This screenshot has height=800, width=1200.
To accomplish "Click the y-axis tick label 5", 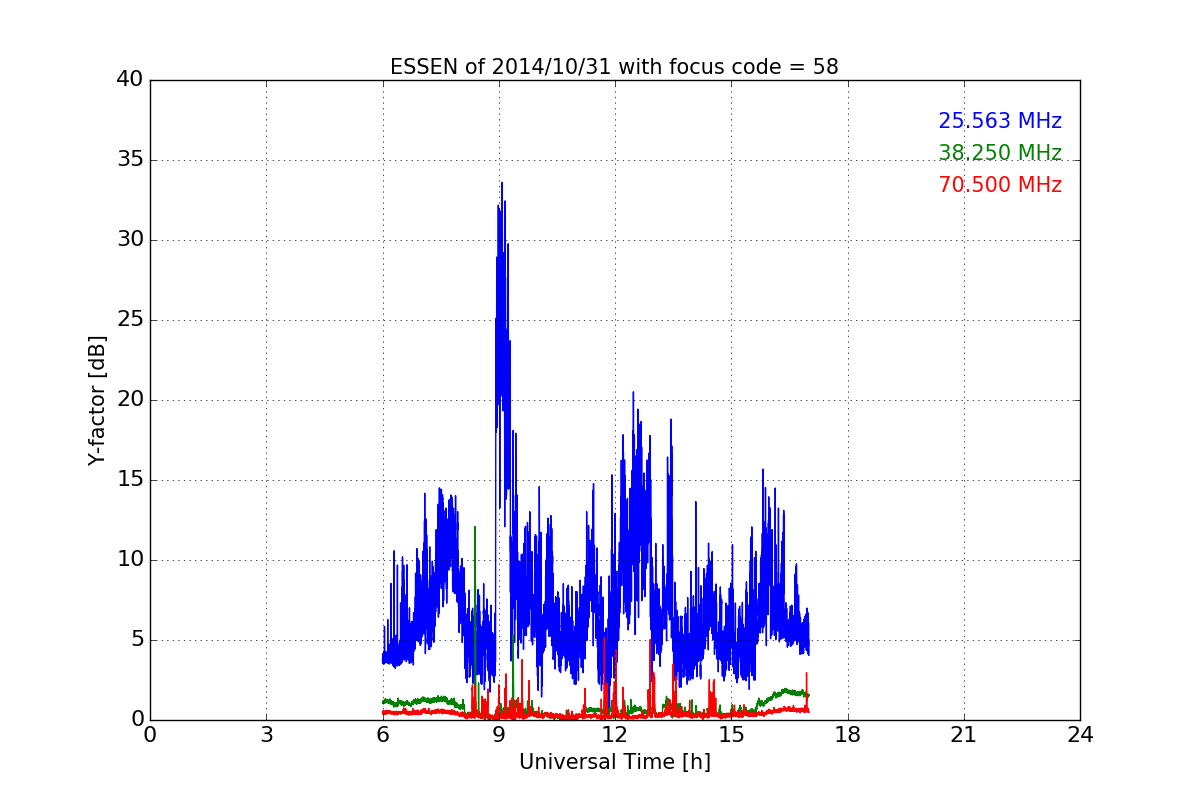I will pos(136,640).
